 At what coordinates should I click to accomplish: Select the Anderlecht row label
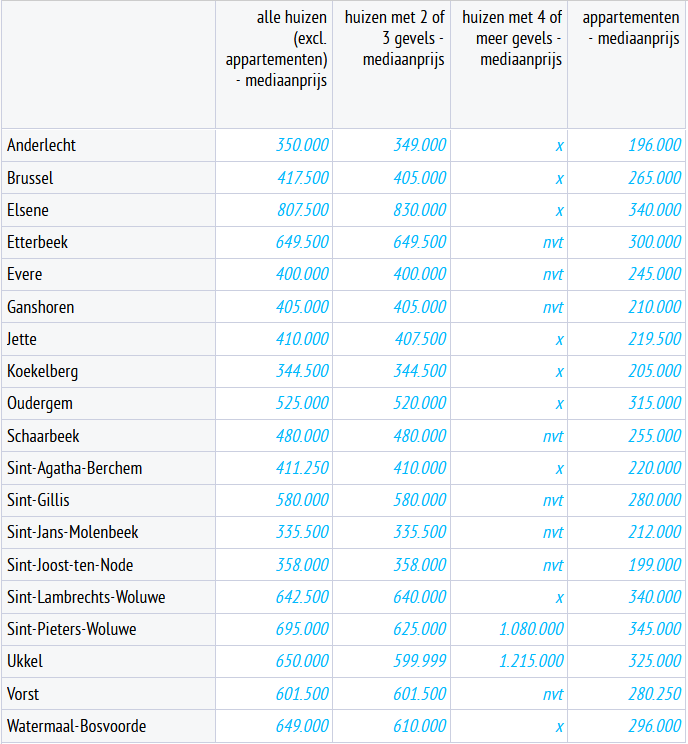pos(42,145)
